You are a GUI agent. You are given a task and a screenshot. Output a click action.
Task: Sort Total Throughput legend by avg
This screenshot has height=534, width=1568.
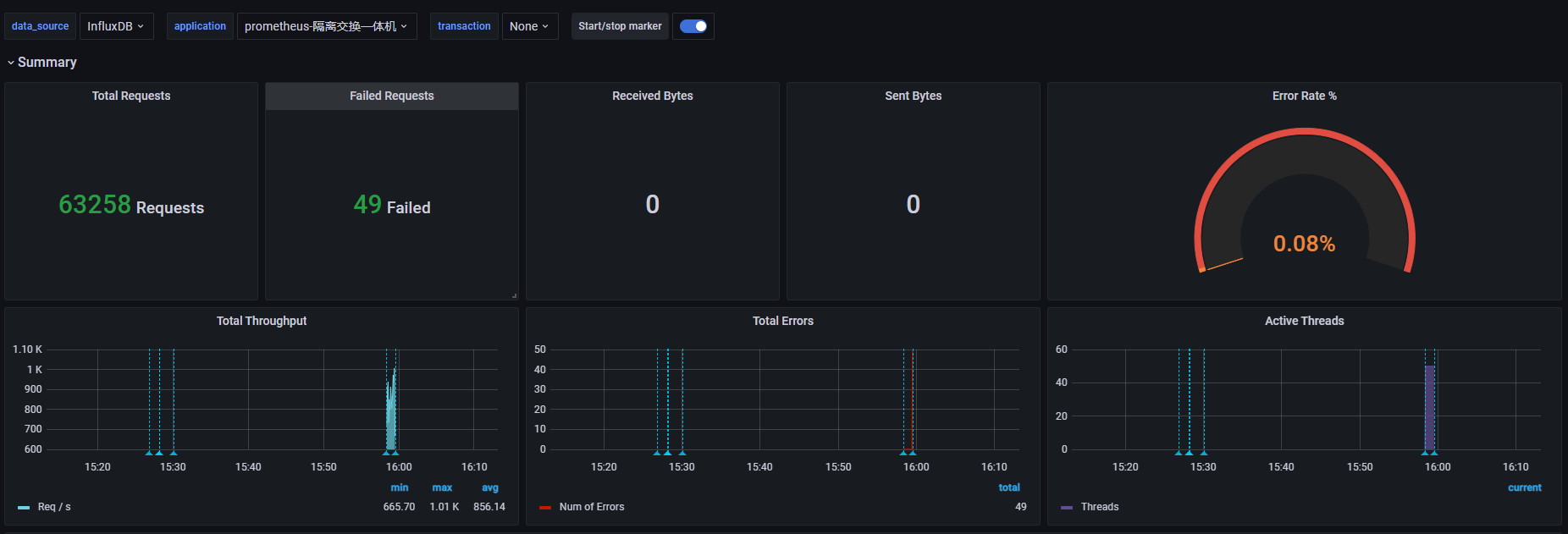point(490,487)
